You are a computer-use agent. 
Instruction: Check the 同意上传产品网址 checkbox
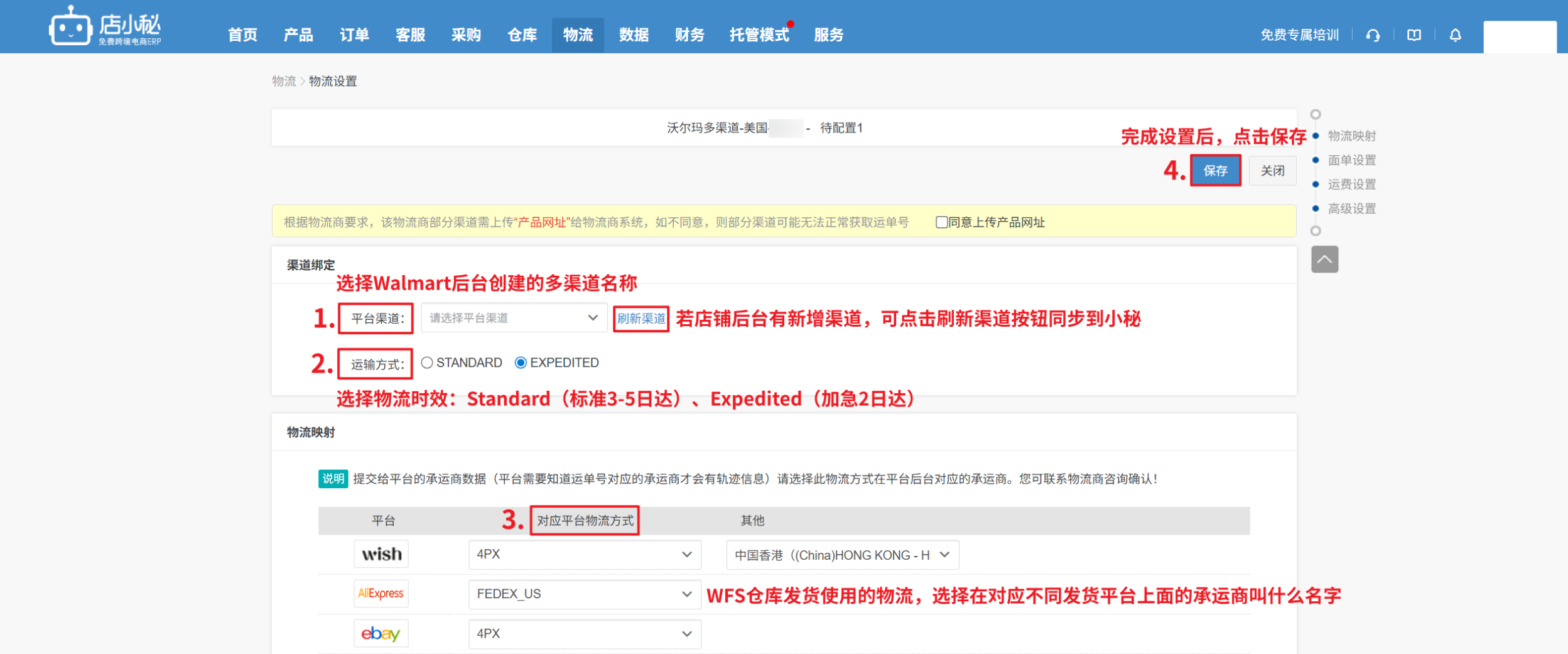pos(941,222)
